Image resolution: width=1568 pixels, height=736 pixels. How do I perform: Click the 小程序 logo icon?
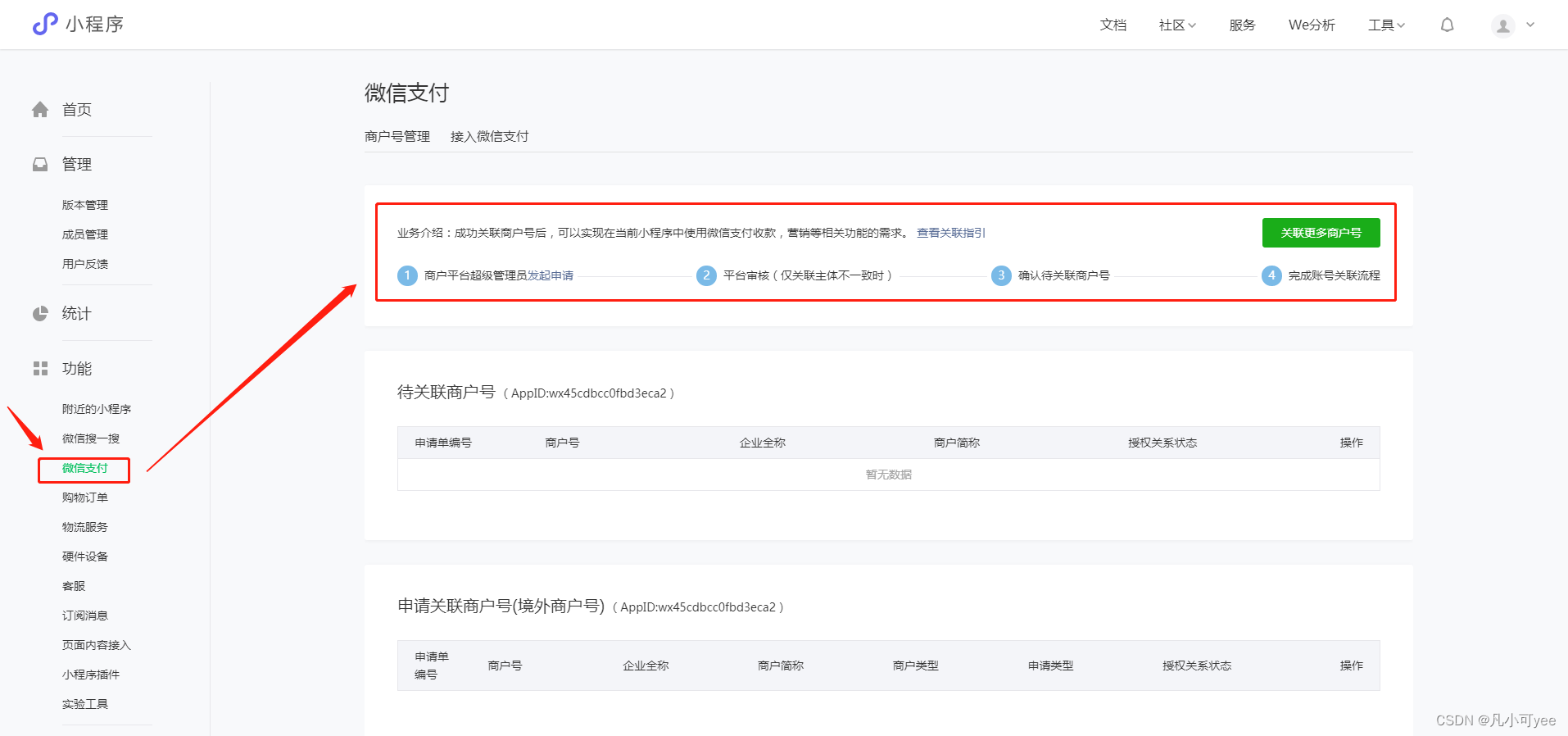[45, 24]
